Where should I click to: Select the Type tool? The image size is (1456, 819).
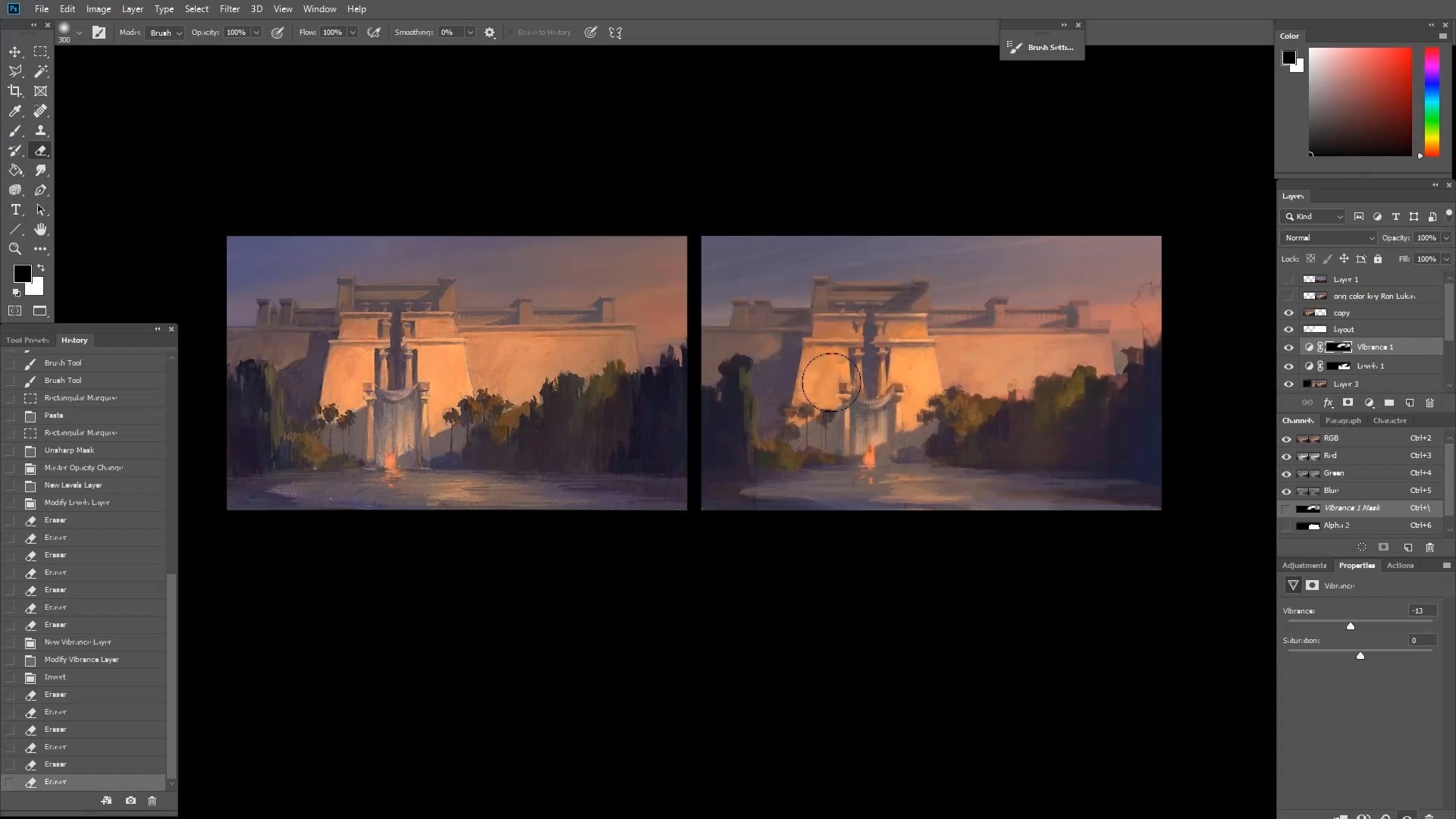click(15, 209)
